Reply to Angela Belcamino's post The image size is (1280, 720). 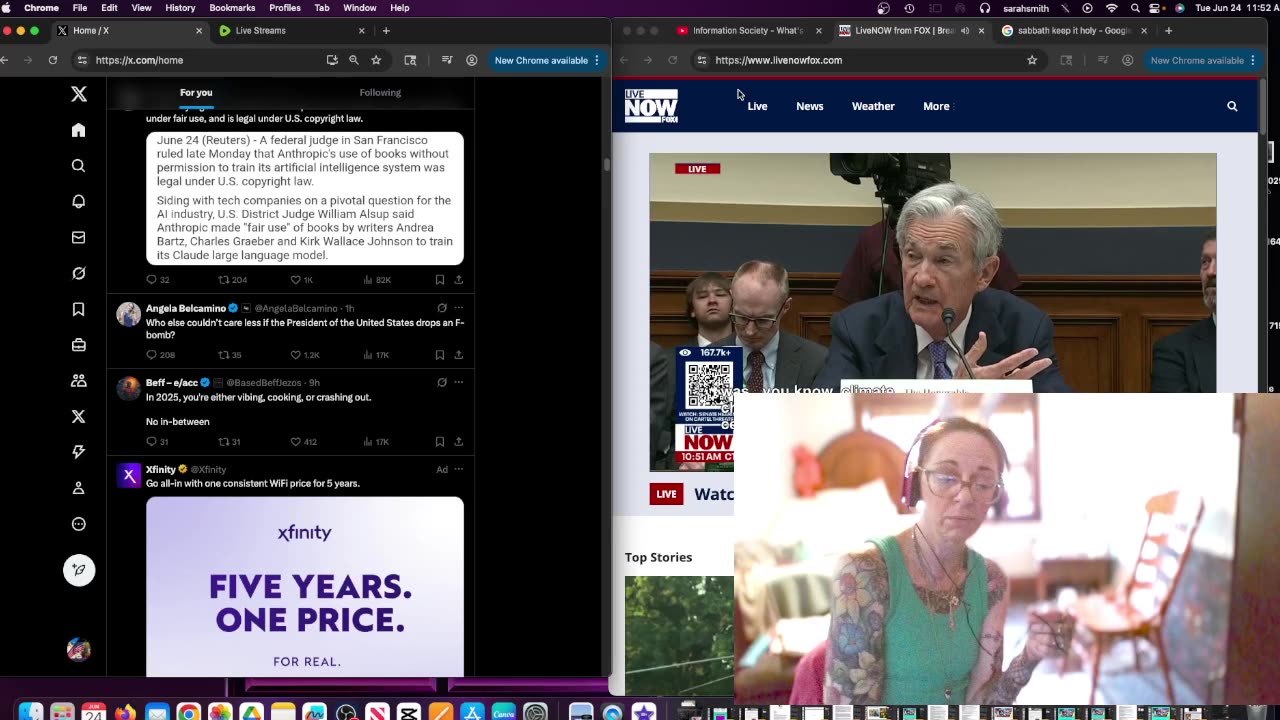152,355
